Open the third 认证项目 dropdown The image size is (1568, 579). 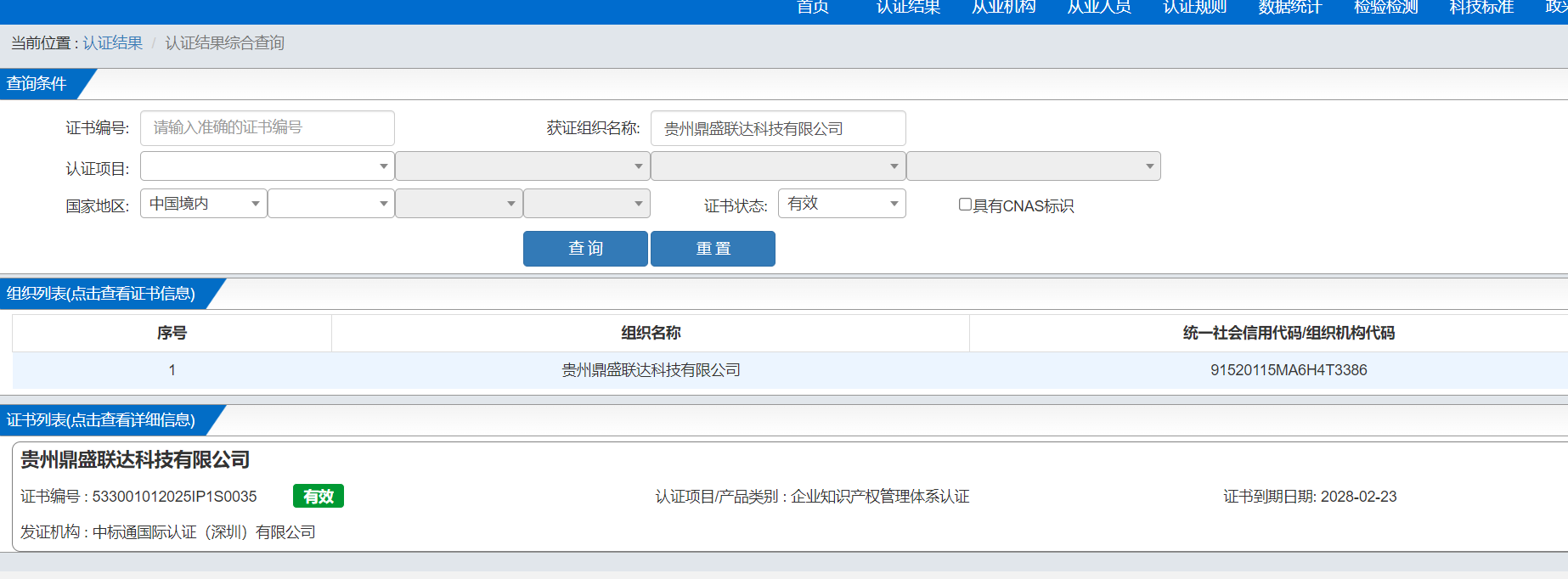tap(778, 166)
